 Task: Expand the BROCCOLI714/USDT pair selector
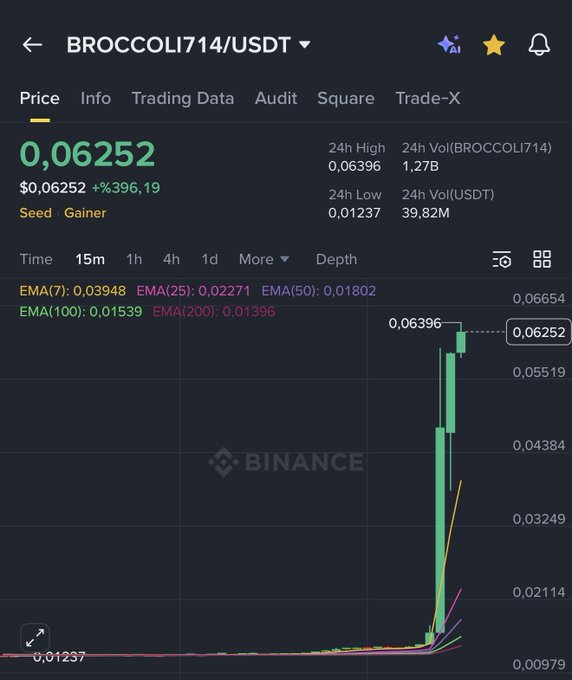point(188,45)
